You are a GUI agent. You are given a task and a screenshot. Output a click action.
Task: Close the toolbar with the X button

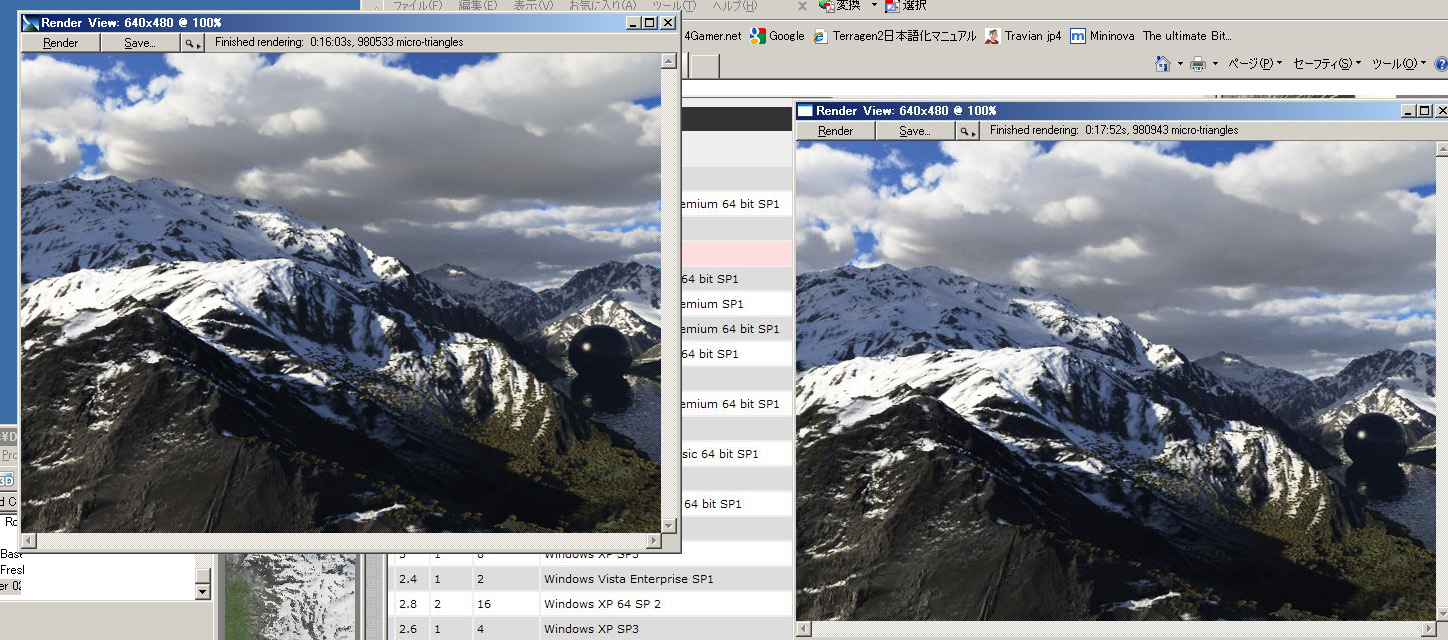(x=802, y=6)
